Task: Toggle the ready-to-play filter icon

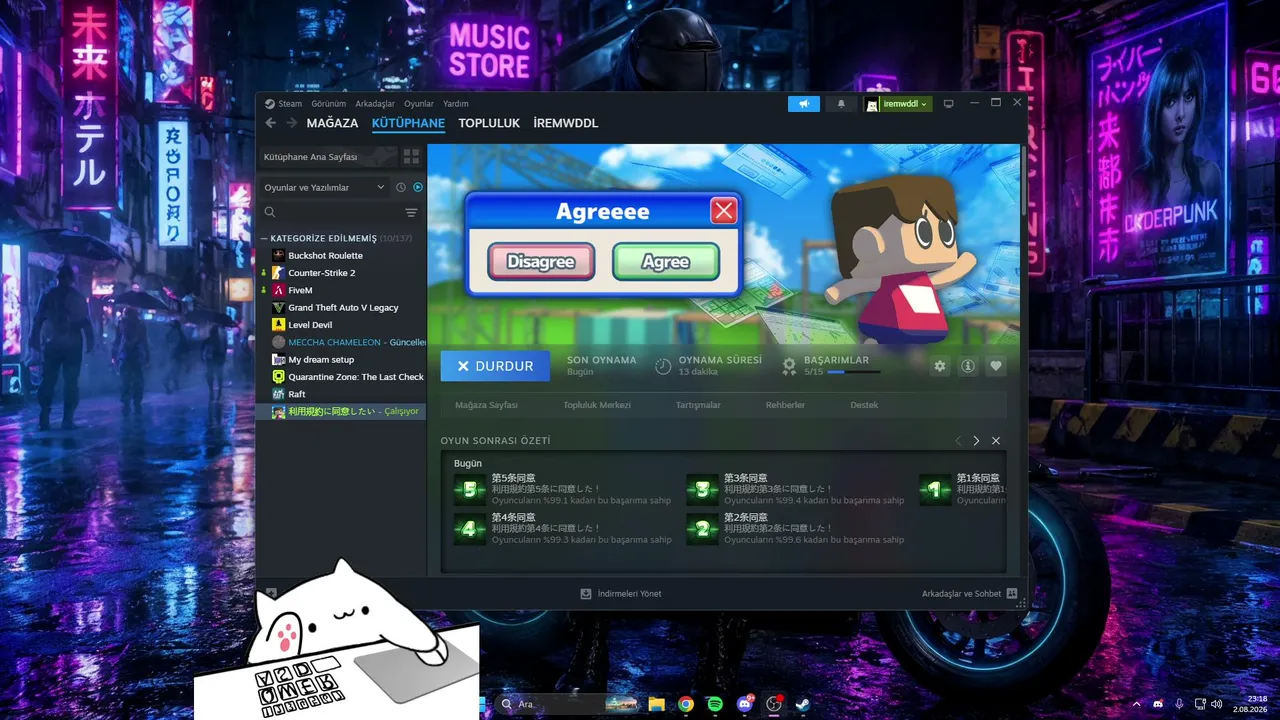Action: [x=418, y=187]
